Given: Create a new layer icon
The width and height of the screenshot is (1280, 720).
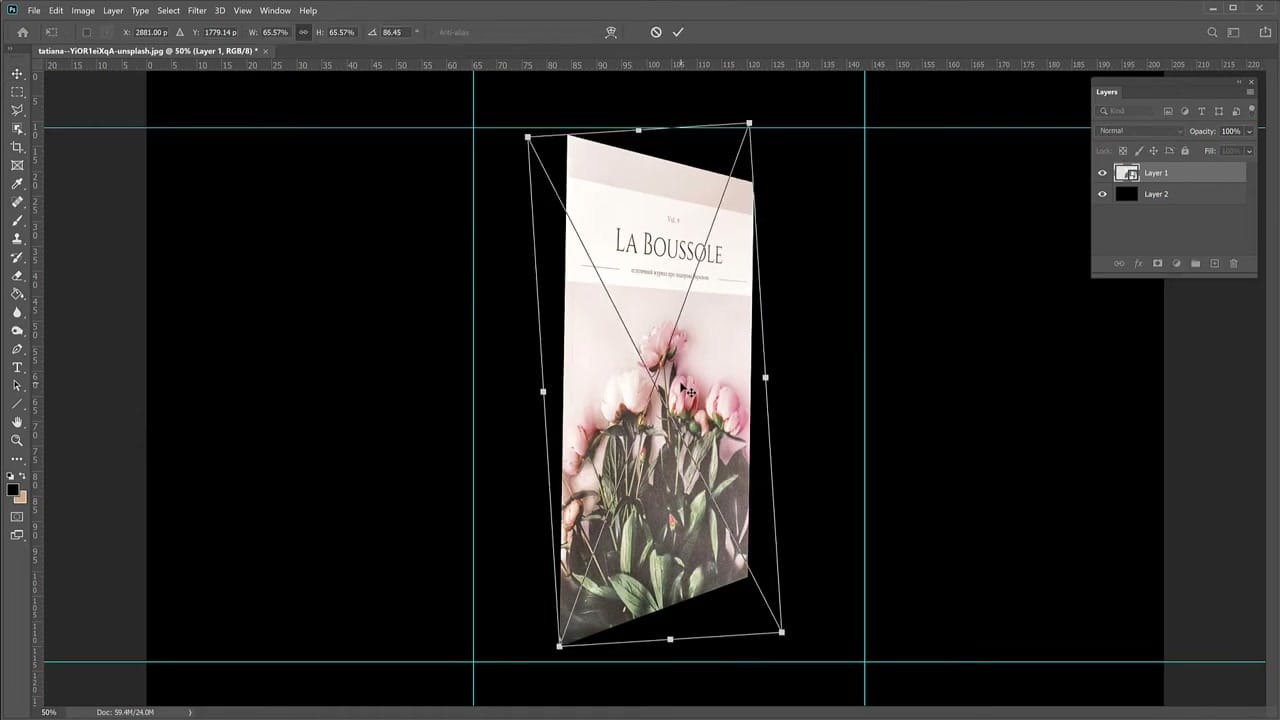Looking at the screenshot, I should pyautogui.click(x=1214, y=263).
